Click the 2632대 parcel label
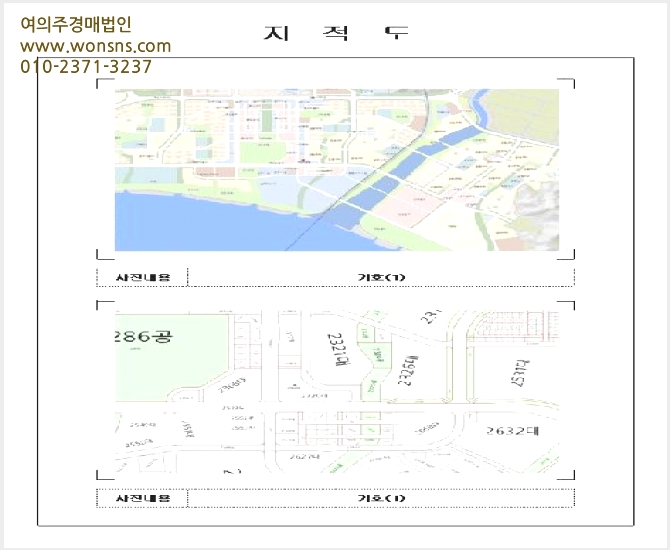The image size is (670, 550). coord(512,430)
